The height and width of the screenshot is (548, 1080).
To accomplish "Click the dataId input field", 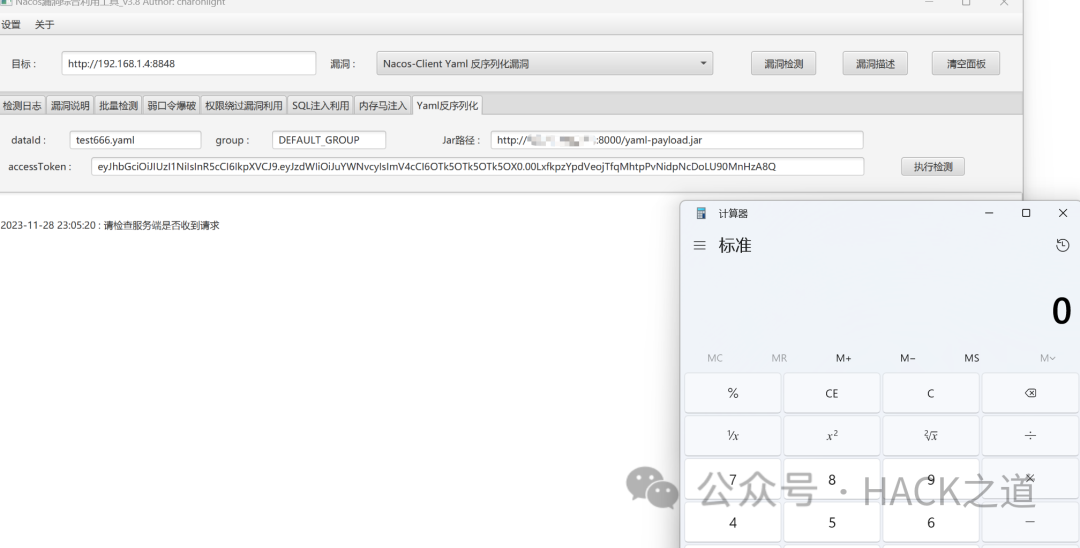I will [x=135, y=140].
